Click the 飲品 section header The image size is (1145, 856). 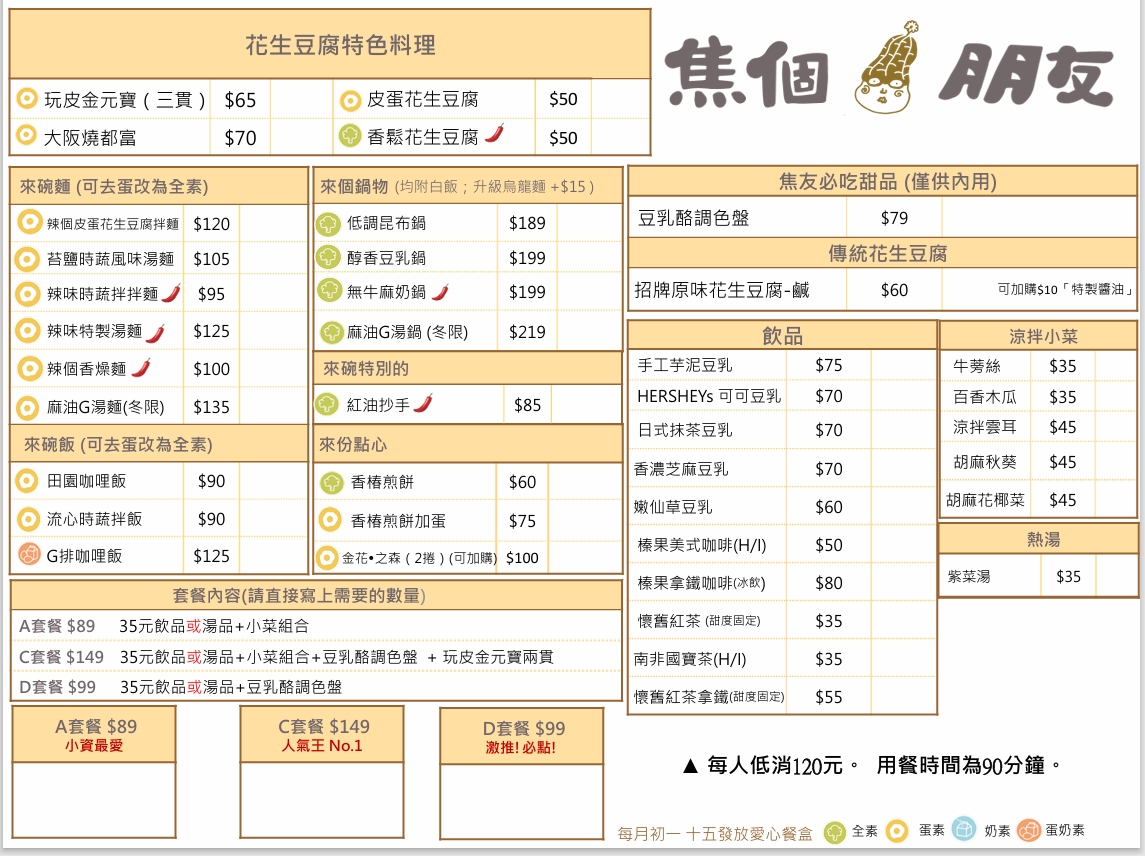click(782, 336)
